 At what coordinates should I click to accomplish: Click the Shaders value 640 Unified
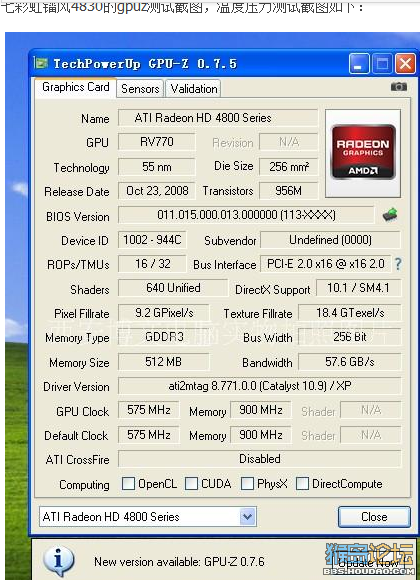click(x=173, y=288)
